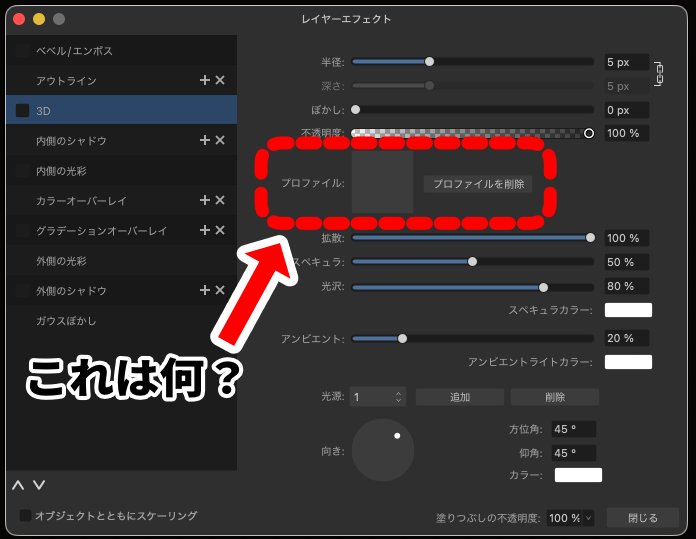Check オブジェクトとともにスケーリング checkbox
The width and height of the screenshot is (696, 539).
[25, 515]
